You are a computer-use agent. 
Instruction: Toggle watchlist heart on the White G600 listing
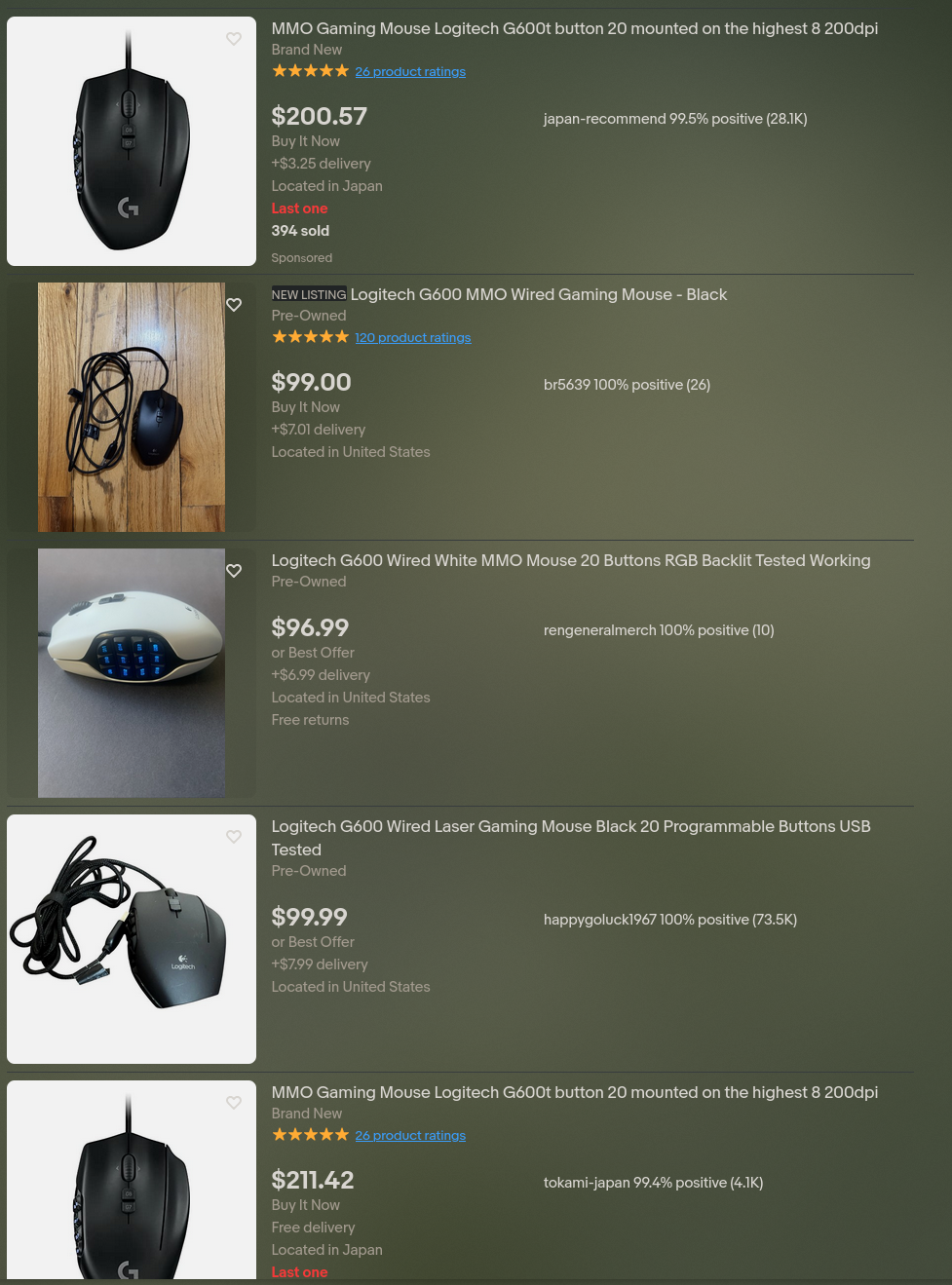[234, 571]
